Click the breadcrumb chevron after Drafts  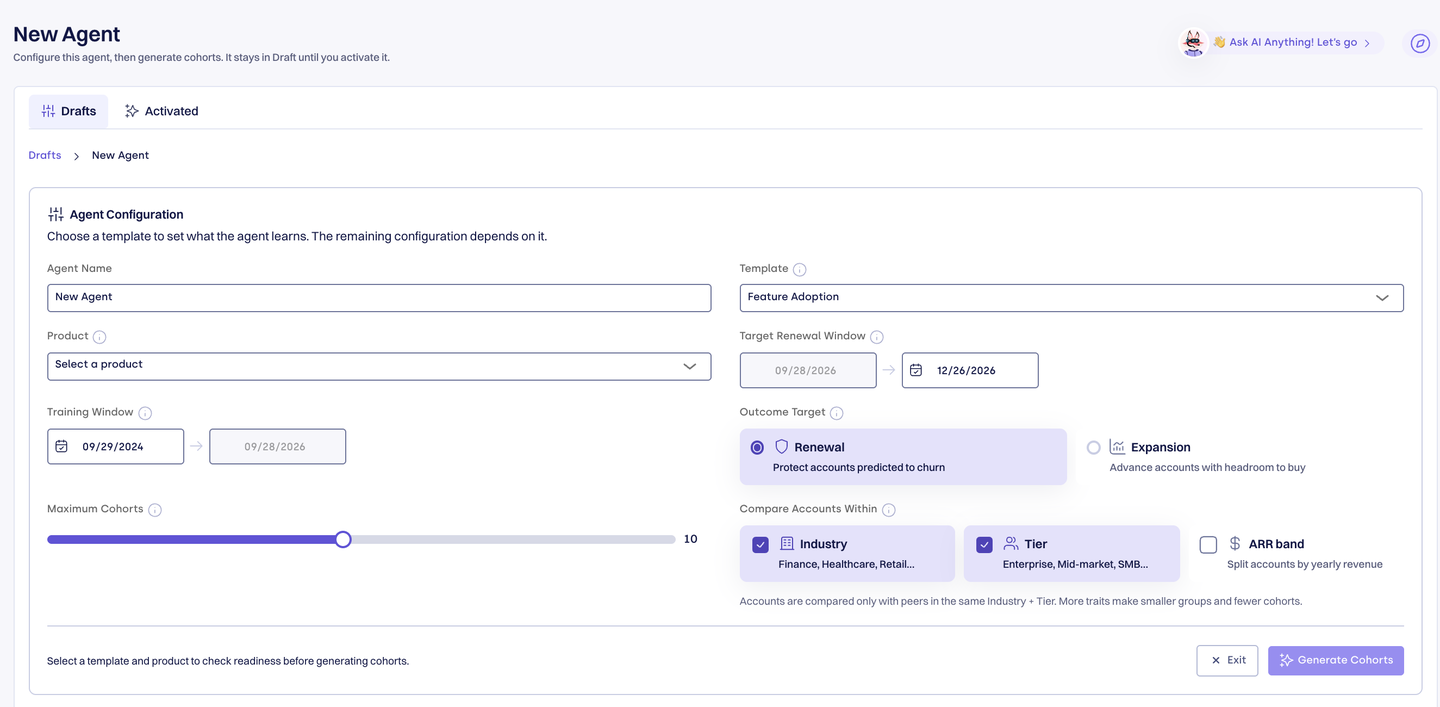tap(76, 156)
